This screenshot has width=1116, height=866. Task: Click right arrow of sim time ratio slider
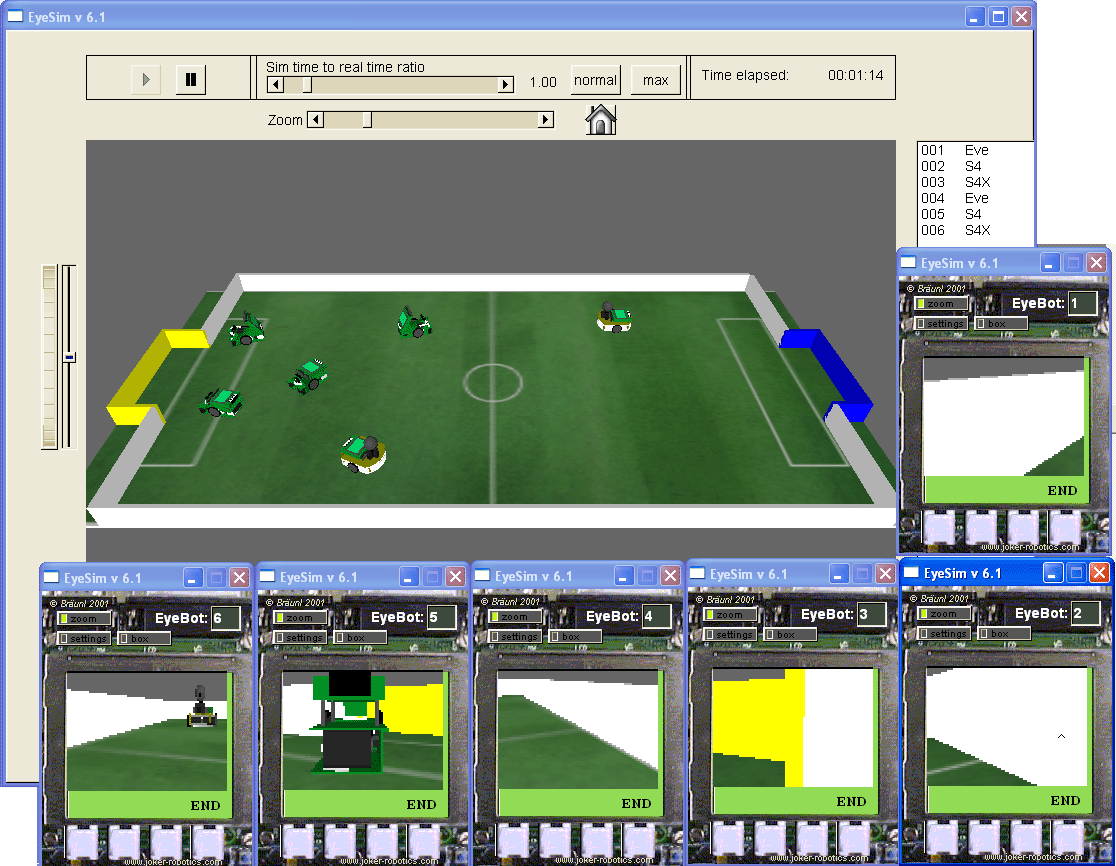pos(506,85)
